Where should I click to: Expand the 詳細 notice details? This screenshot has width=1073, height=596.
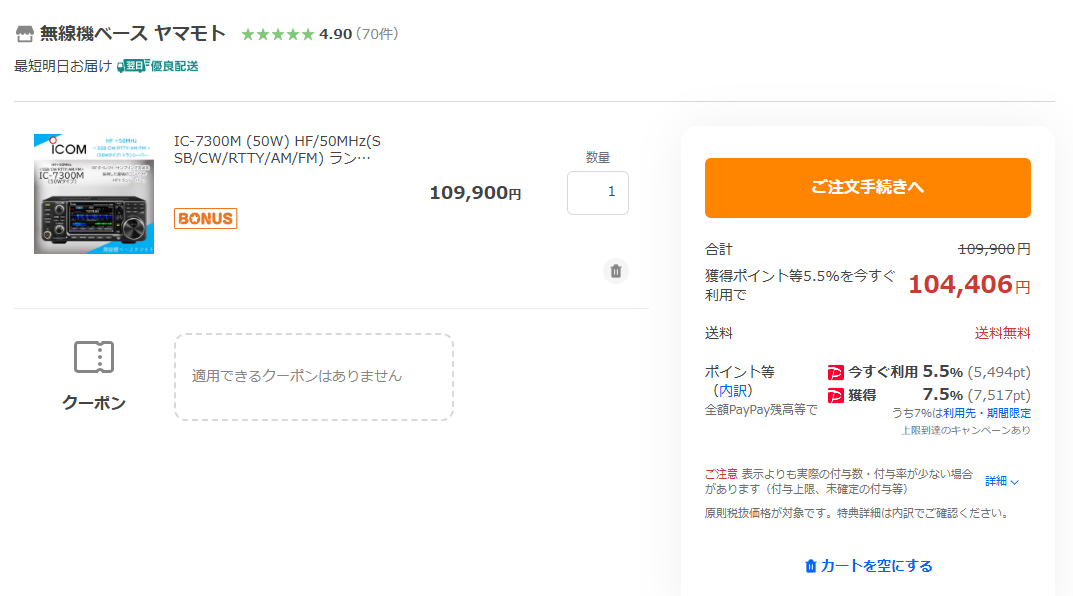coord(1002,481)
